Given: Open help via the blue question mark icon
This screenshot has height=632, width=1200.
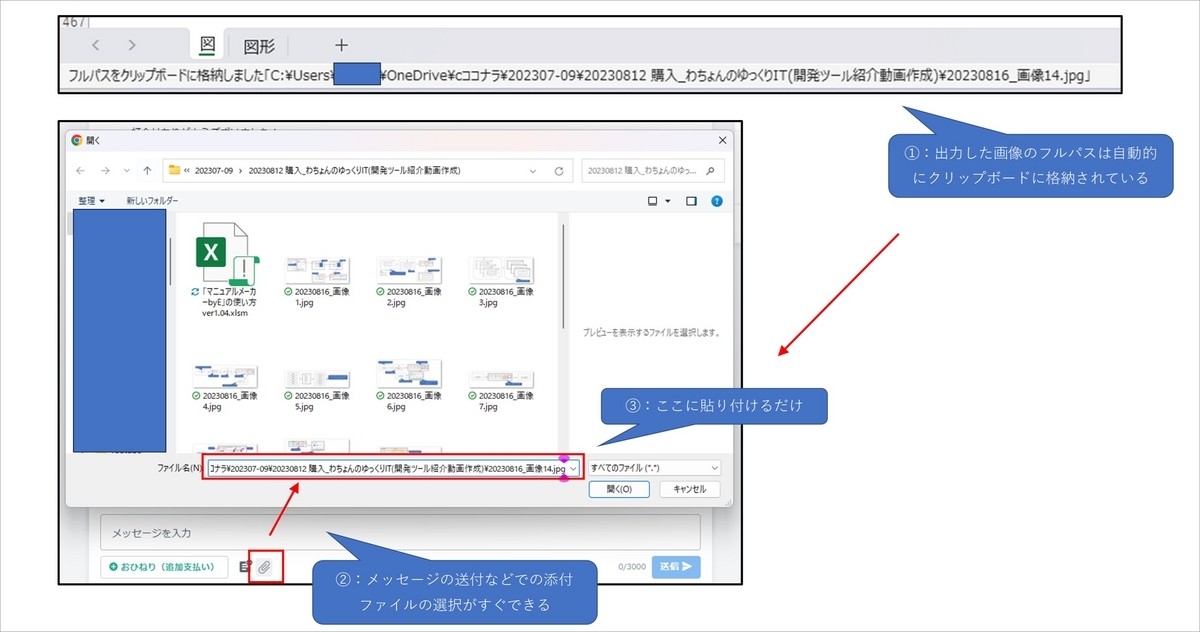Looking at the screenshot, I should tap(717, 201).
